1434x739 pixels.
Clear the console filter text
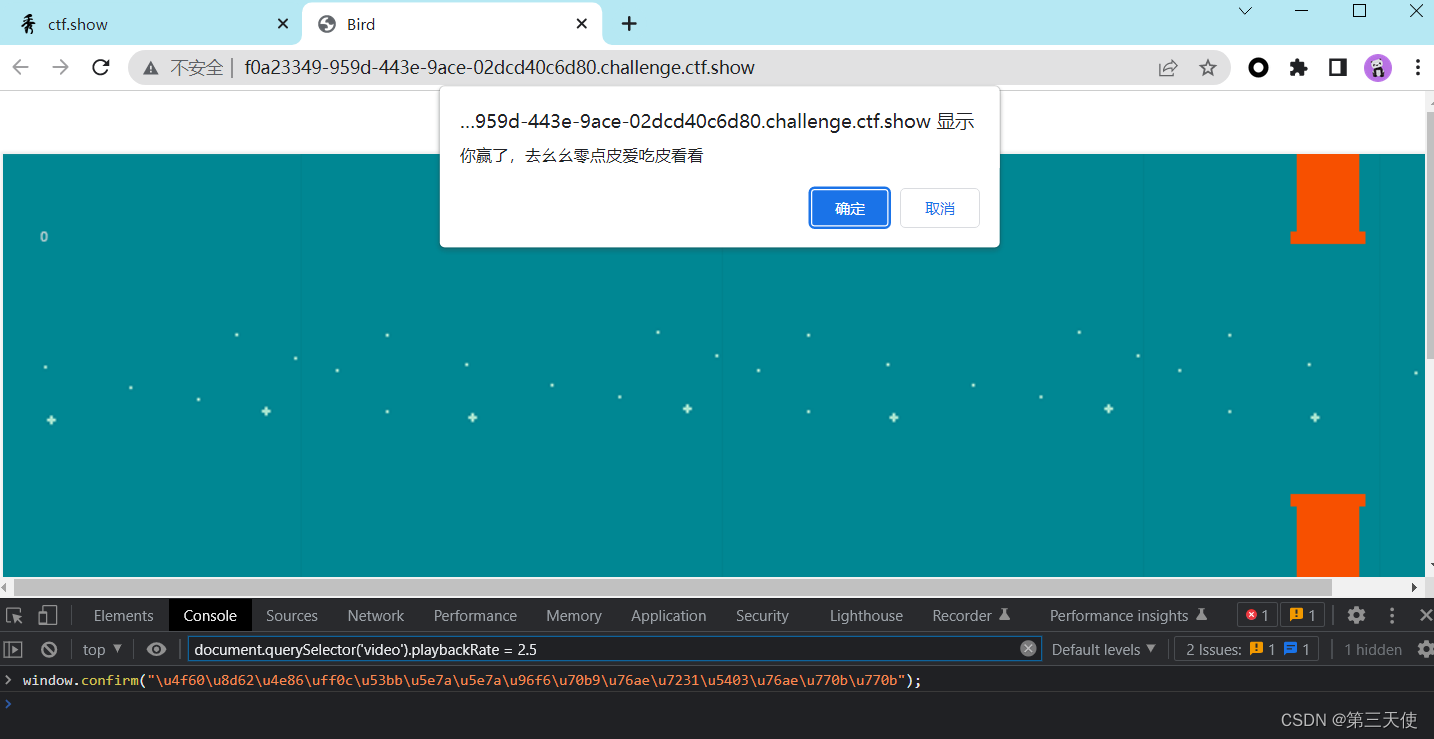pyautogui.click(x=1028, y=649)
